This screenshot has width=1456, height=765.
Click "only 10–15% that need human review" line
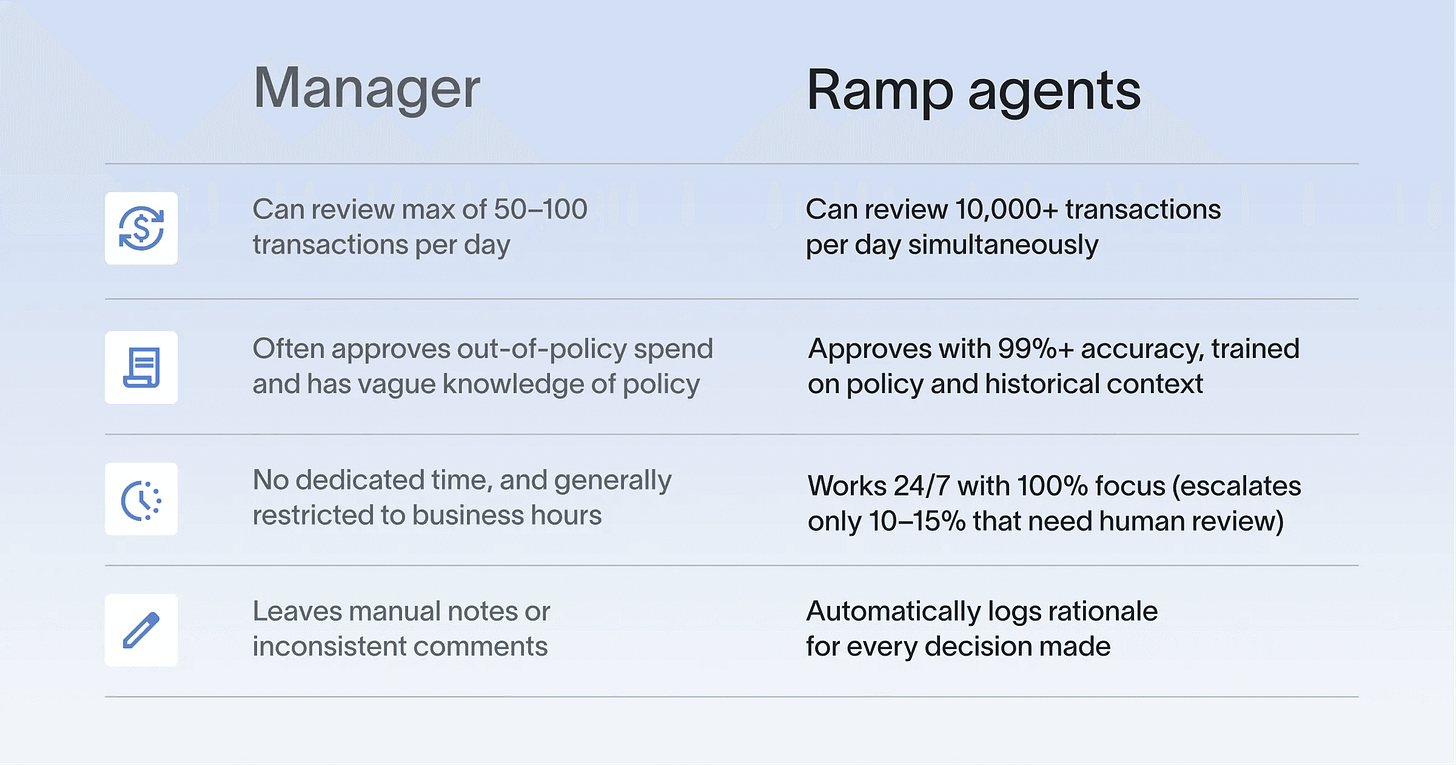[x=1046, y=522]
